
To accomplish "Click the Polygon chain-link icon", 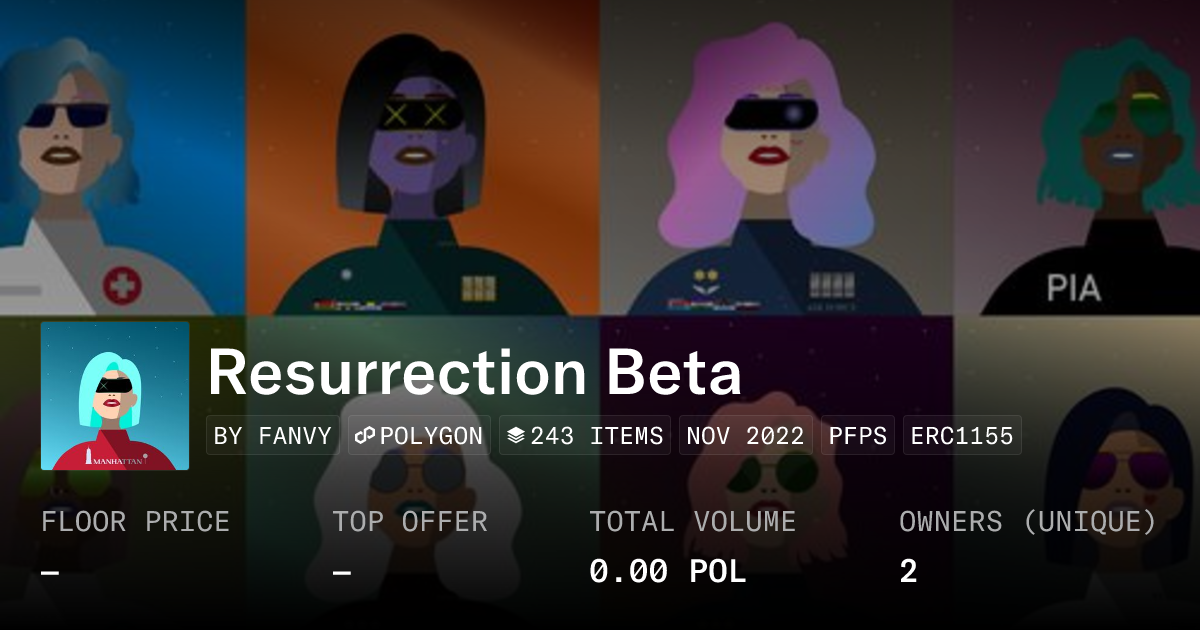I will click(x=365, y=436).
